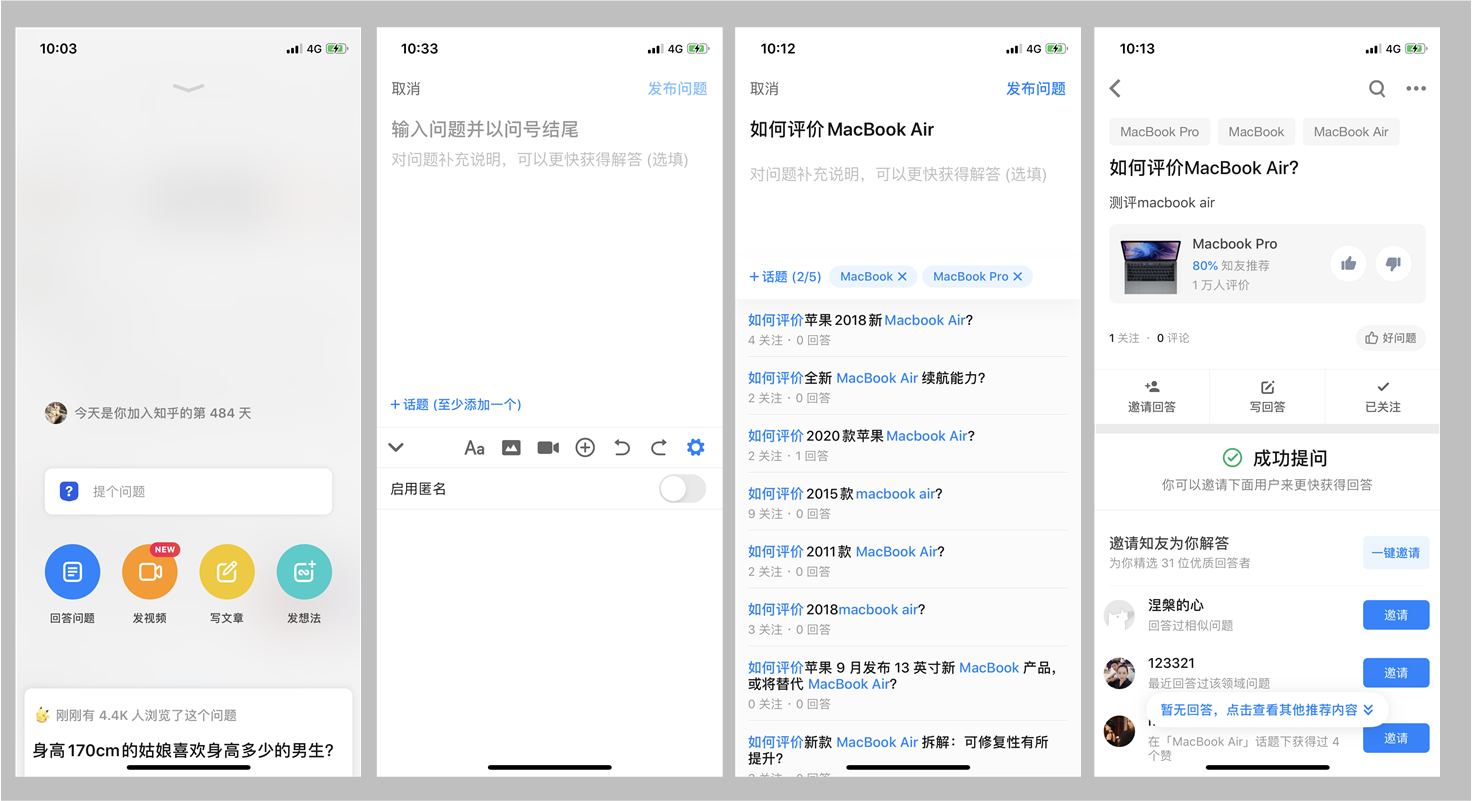Click the 提个问题 input box
Screen dimensions: 1472x801
coord(188,491)
